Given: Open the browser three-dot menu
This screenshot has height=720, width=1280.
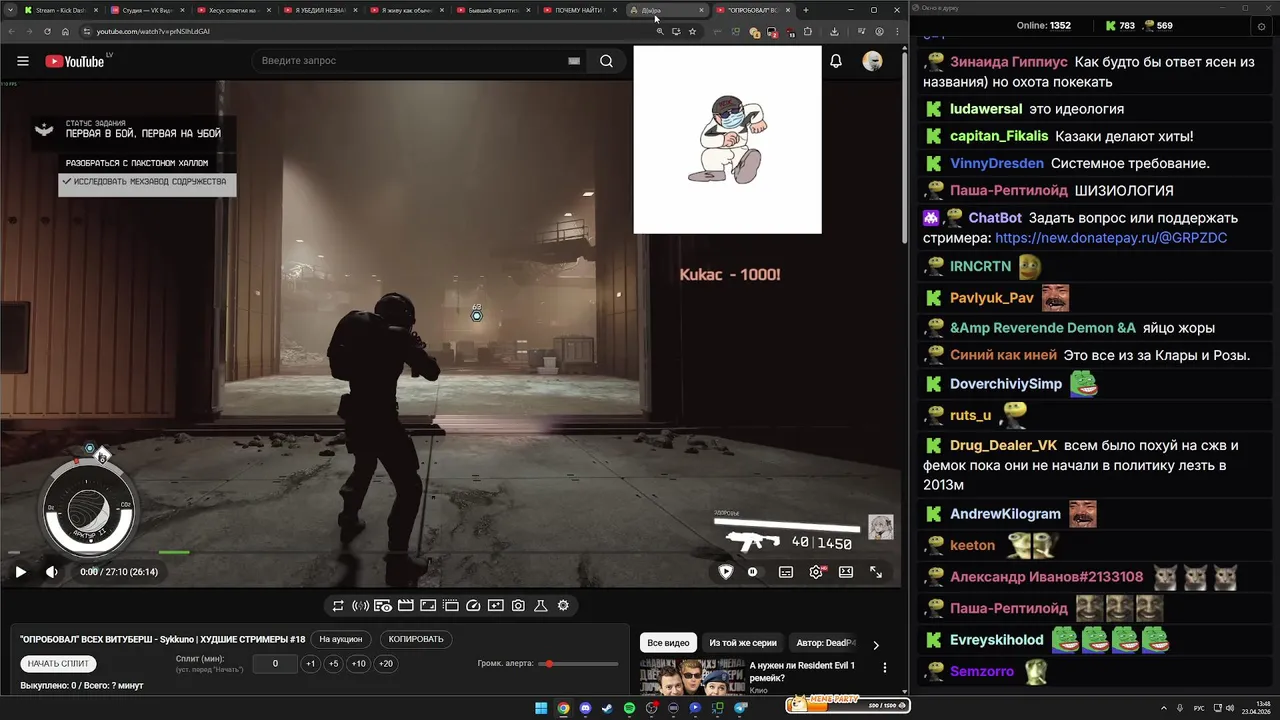Looking at the screenshot, I should tap(897, 31).
